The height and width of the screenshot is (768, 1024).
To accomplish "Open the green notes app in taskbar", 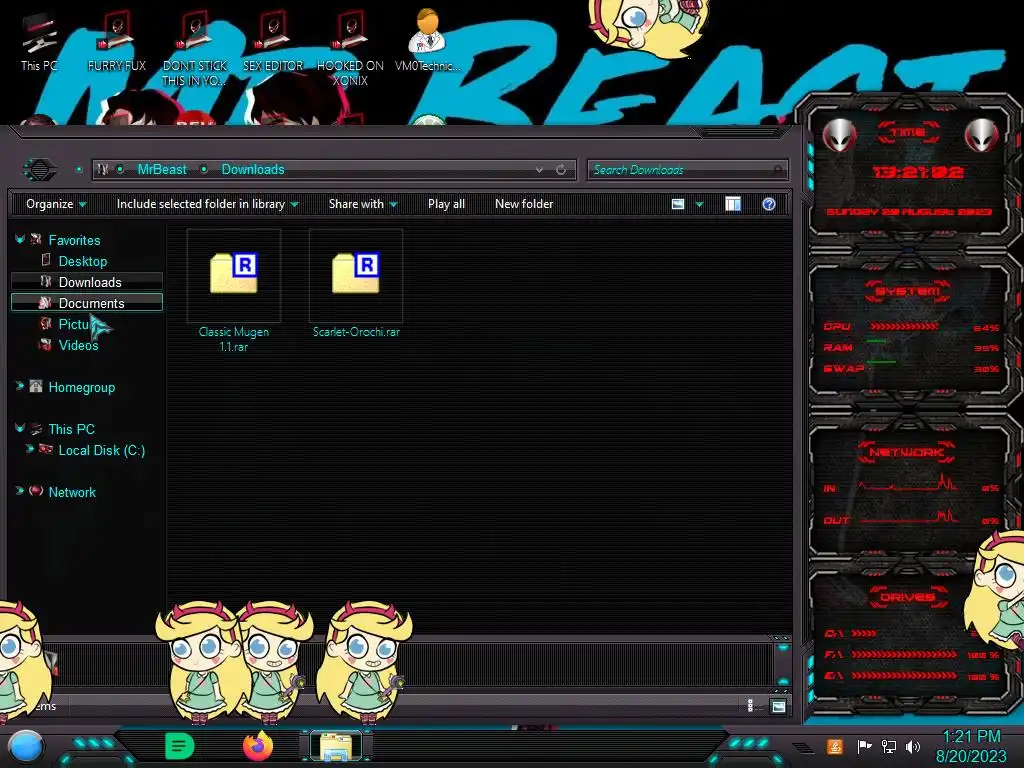I will 179,746.
